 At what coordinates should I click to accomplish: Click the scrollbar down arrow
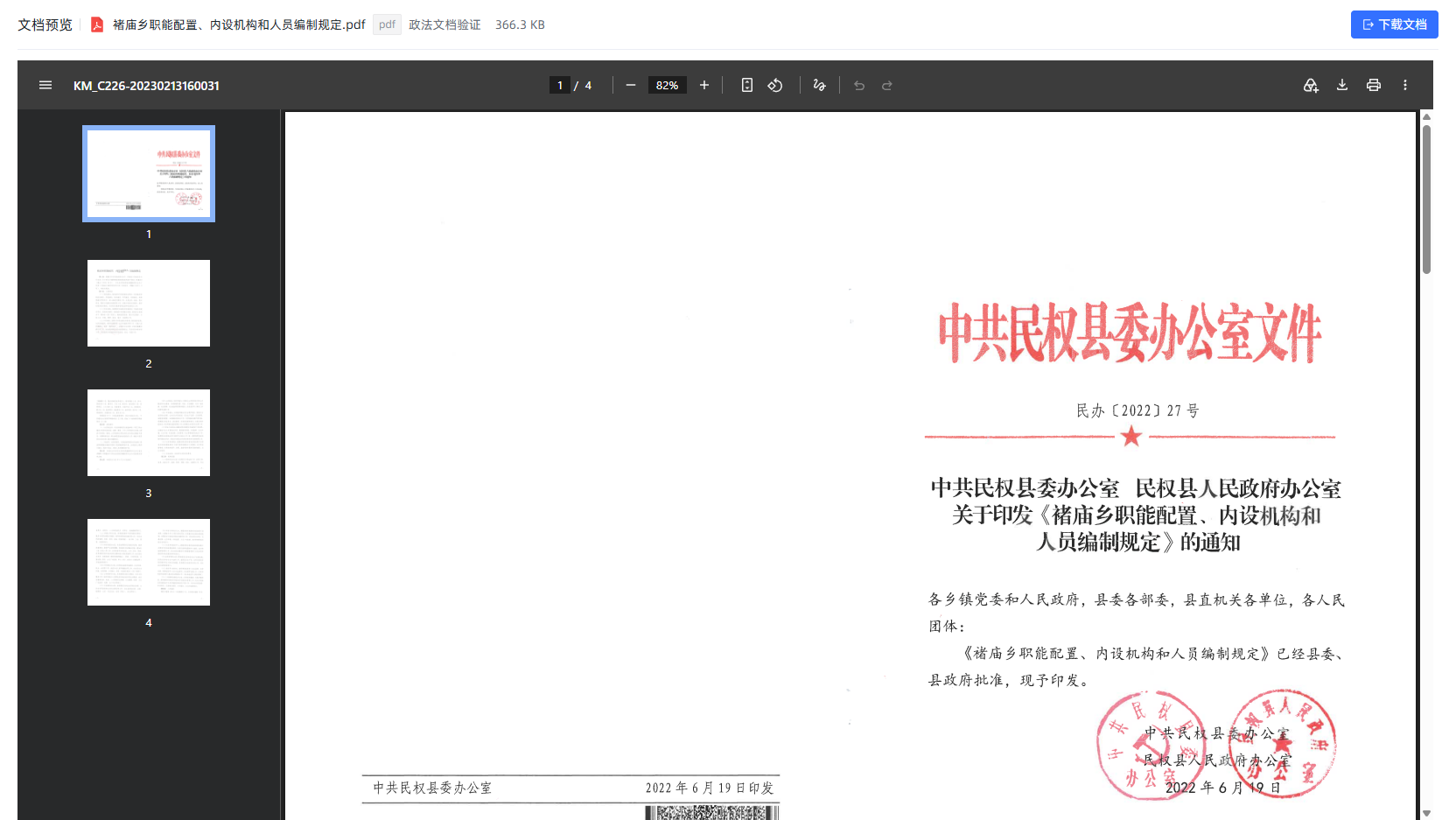pyautogui.click(x=1426, y=813)
